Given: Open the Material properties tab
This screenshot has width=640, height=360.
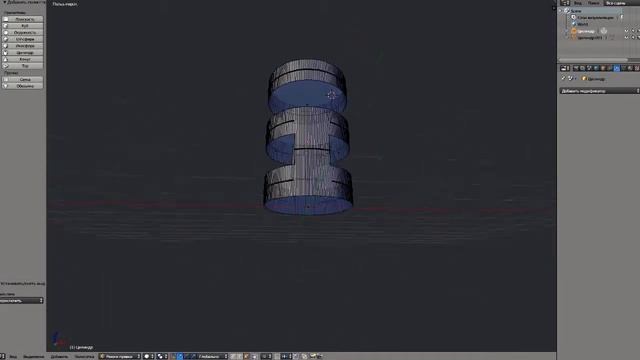Looking at the screenshot, I should coord(630,68).
